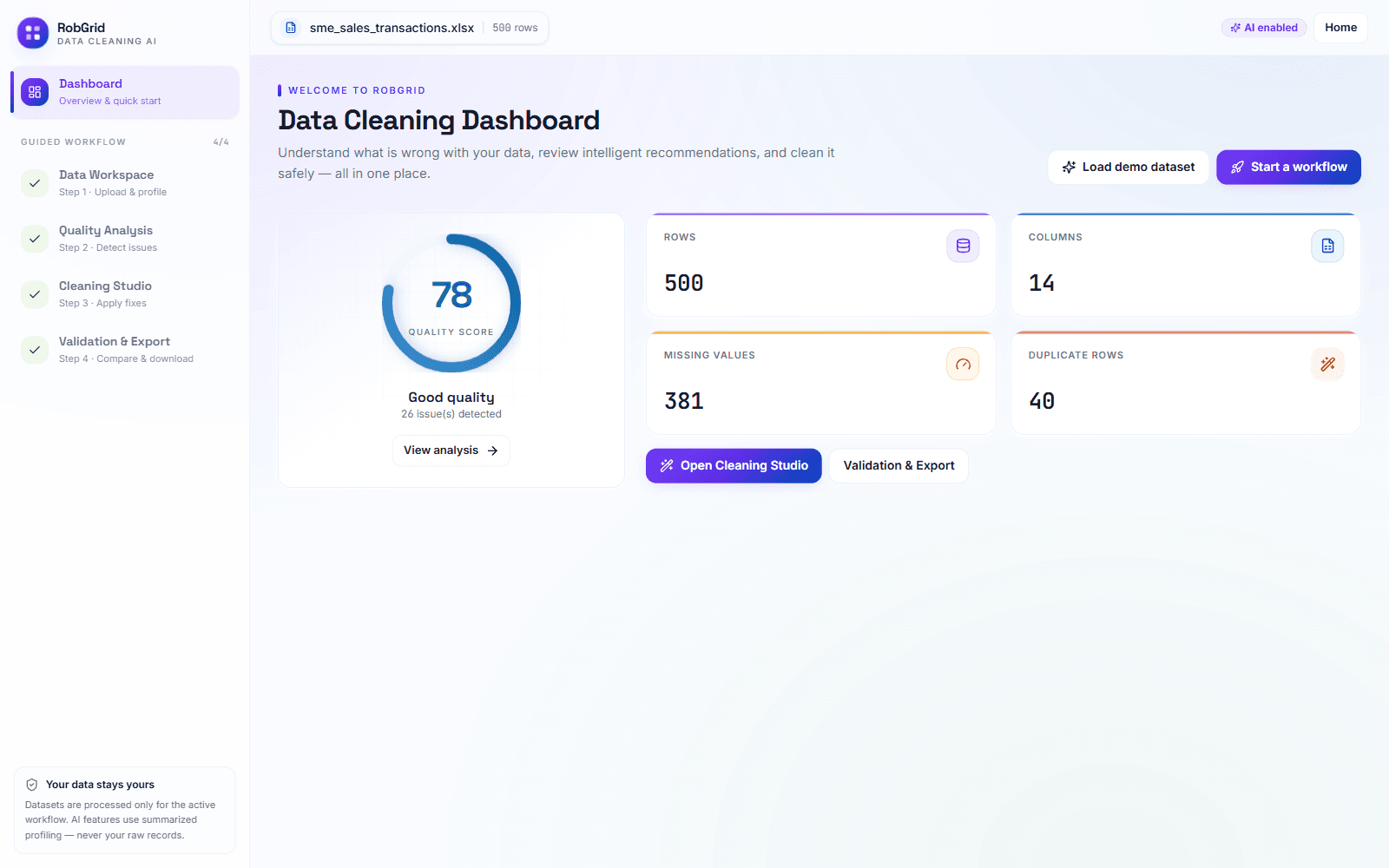
Task: Click the sme_sales_transactions.xlsx file name
Action: coord(392,28)
